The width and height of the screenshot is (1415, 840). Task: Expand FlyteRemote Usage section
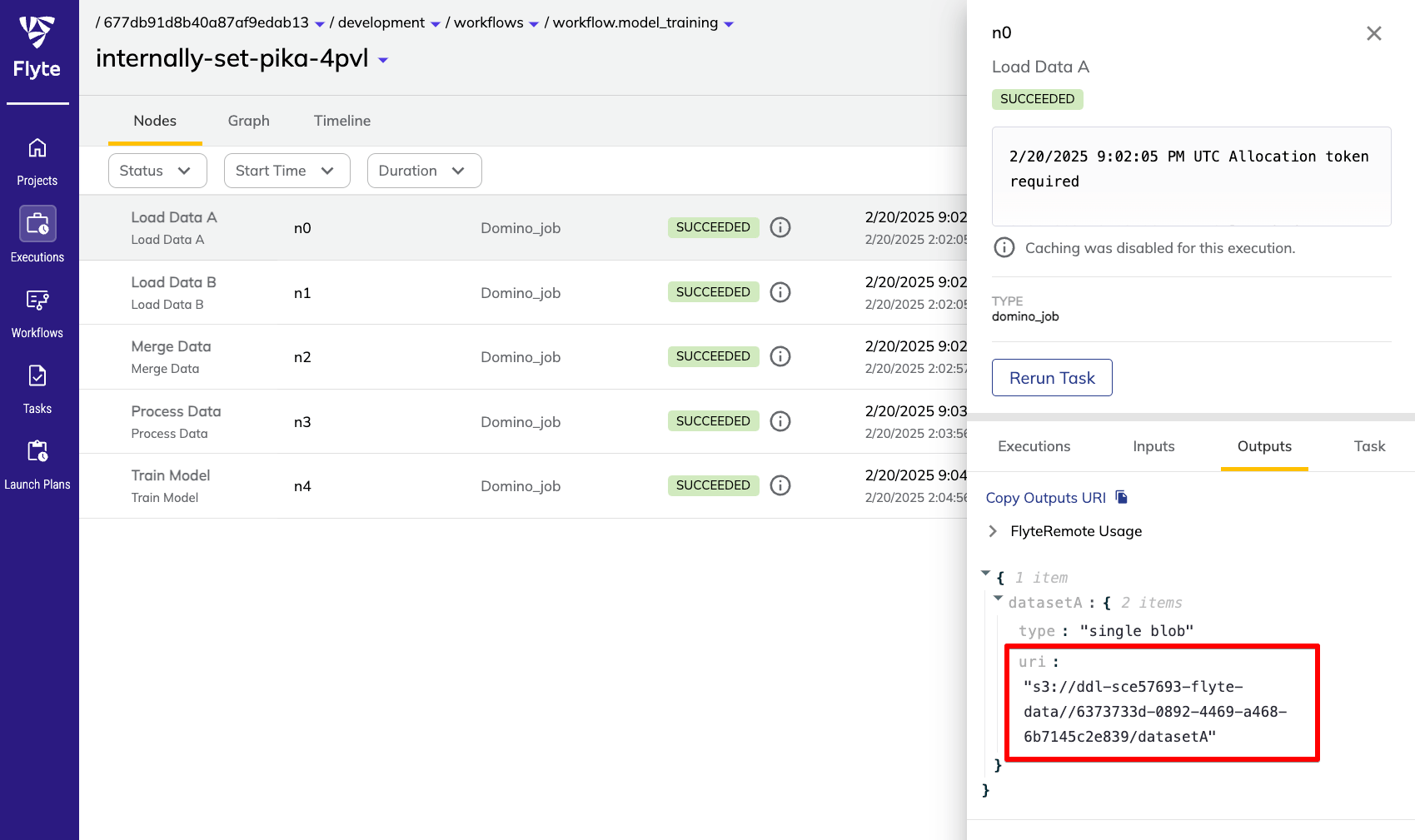pyautogui.click(x=993, y=531)
